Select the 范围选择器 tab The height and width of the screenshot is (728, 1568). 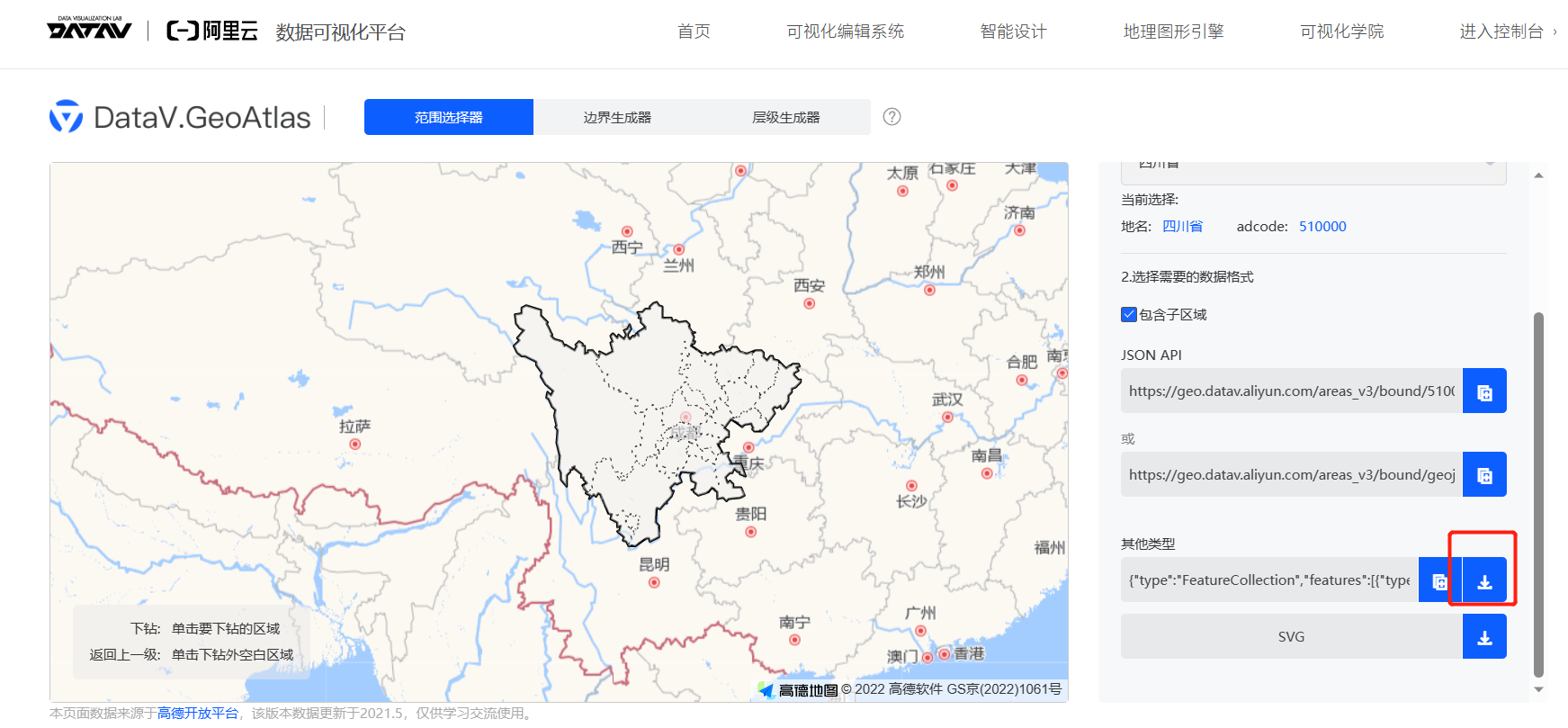pyautogui.click(x=449, y=117)
